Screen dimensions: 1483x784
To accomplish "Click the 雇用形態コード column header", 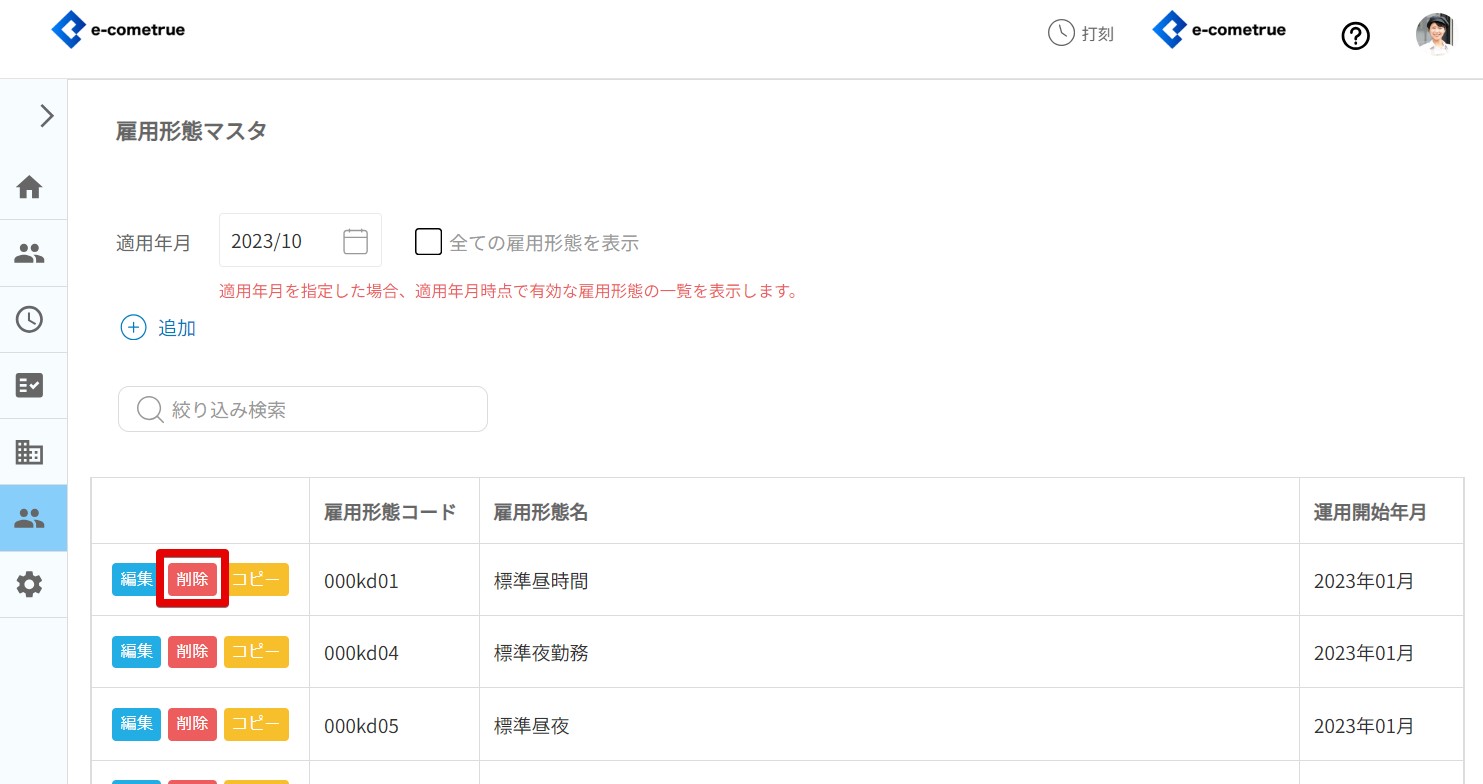I will point(390,512).
